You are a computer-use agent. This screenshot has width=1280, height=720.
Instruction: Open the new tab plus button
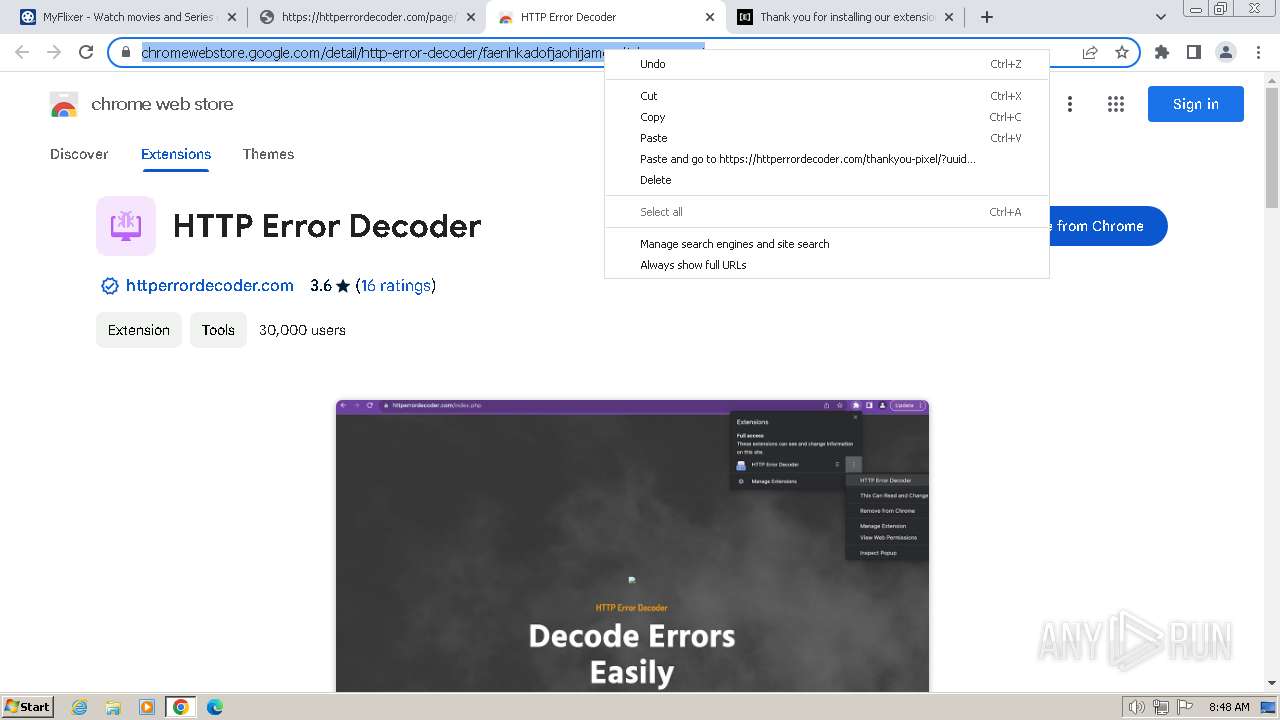click(x=987, y=17)
